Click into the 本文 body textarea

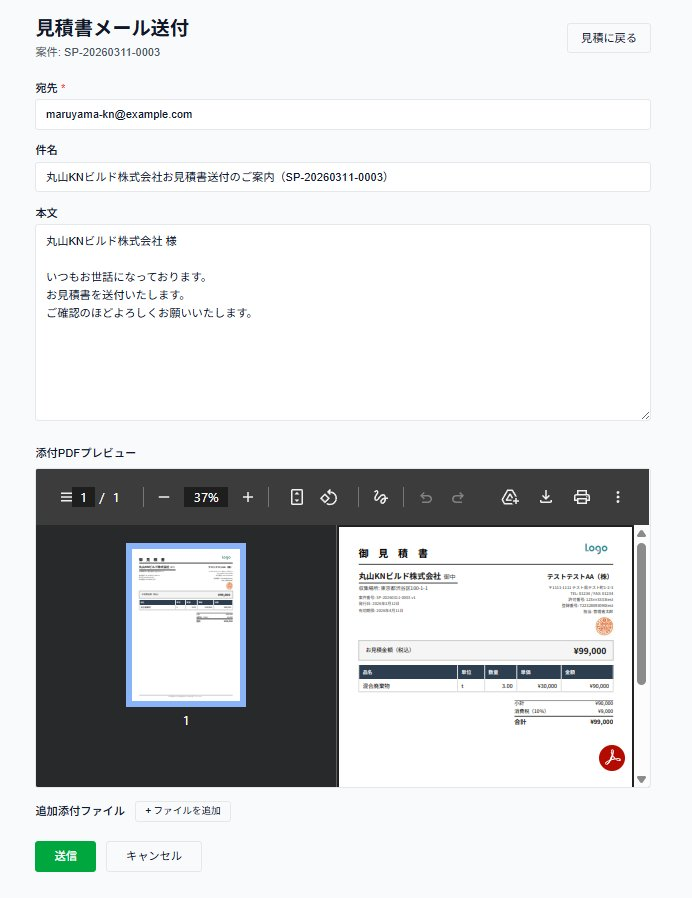pyautogui.click(x=343, y=322)
